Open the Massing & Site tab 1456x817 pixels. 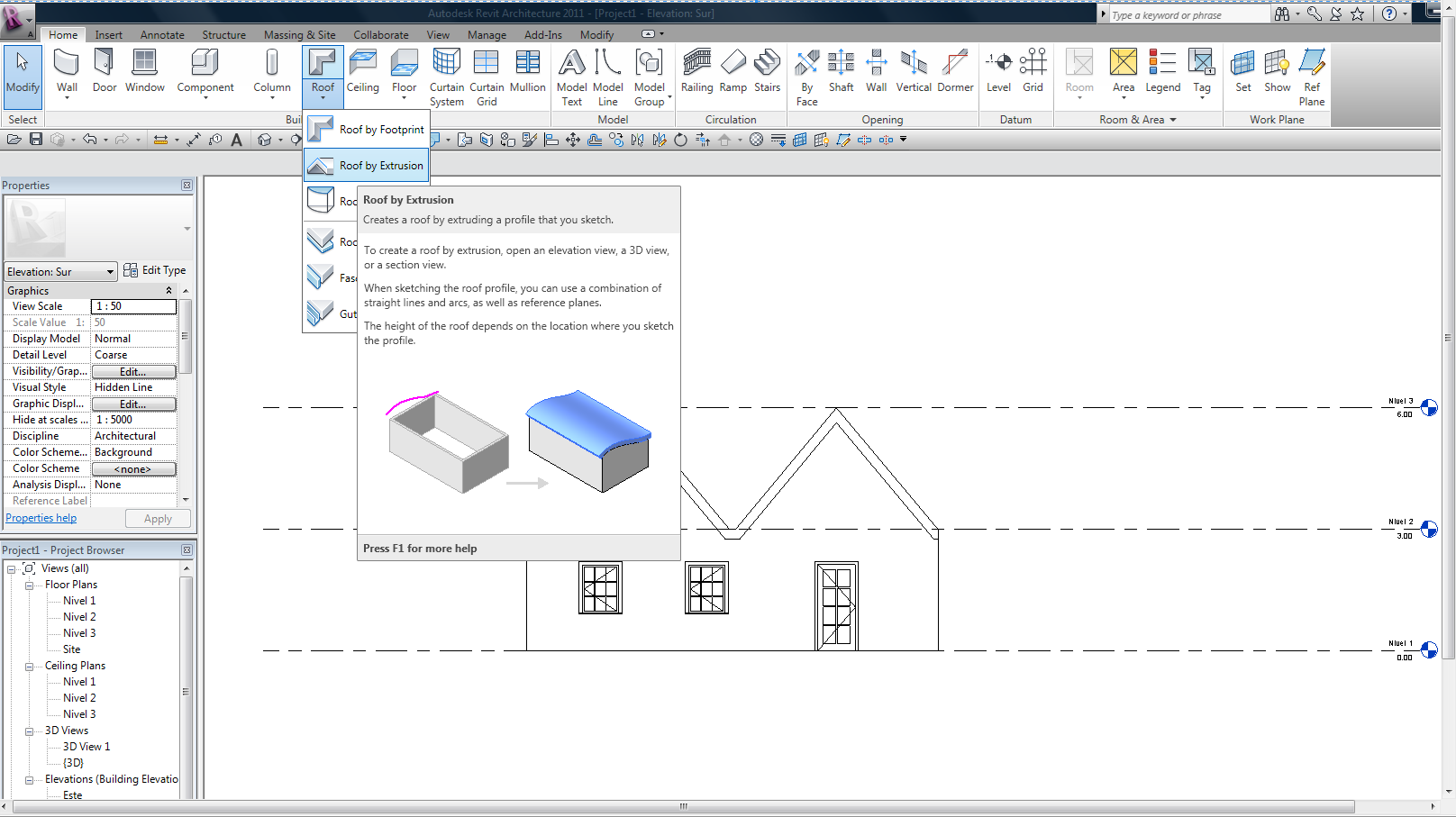[299, 35]
